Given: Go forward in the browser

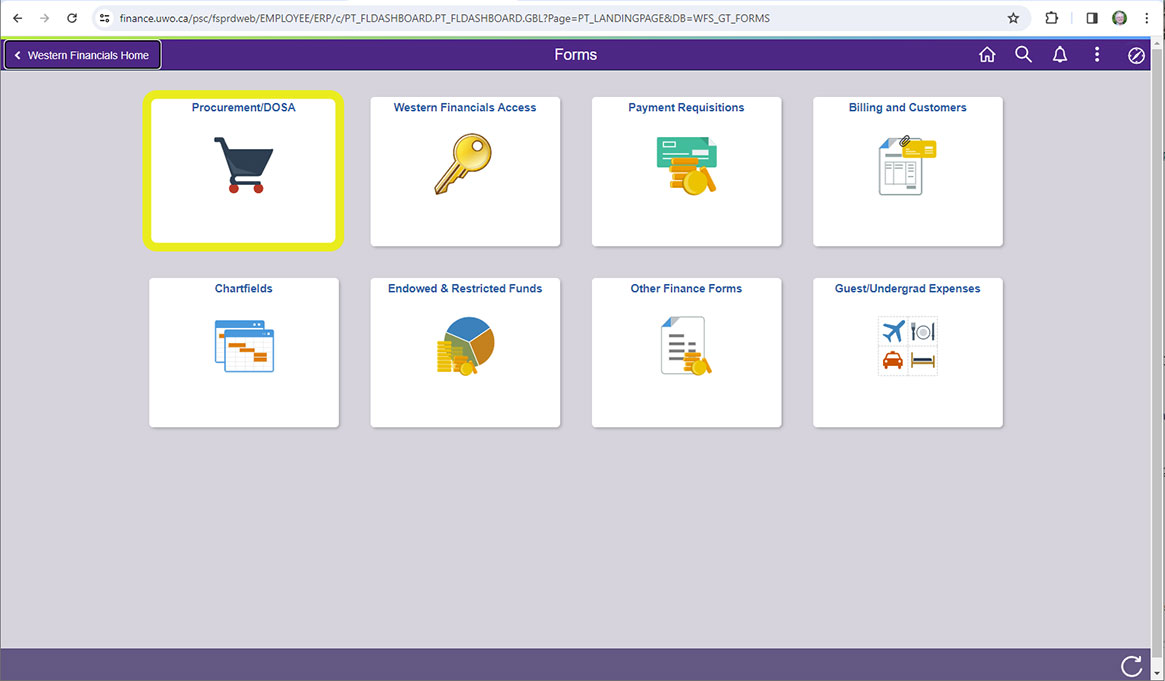Looking at the screenshot, I should click(x=45, y=18).
